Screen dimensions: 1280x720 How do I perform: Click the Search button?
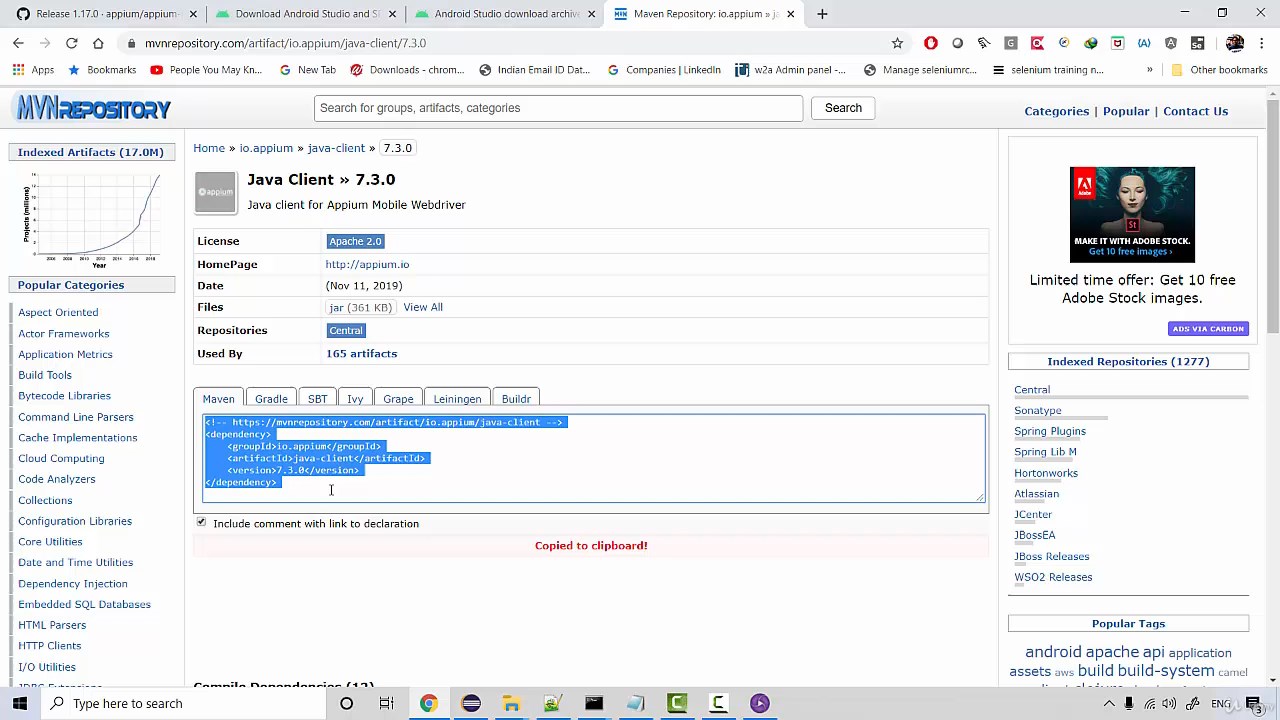coord(843,108)
